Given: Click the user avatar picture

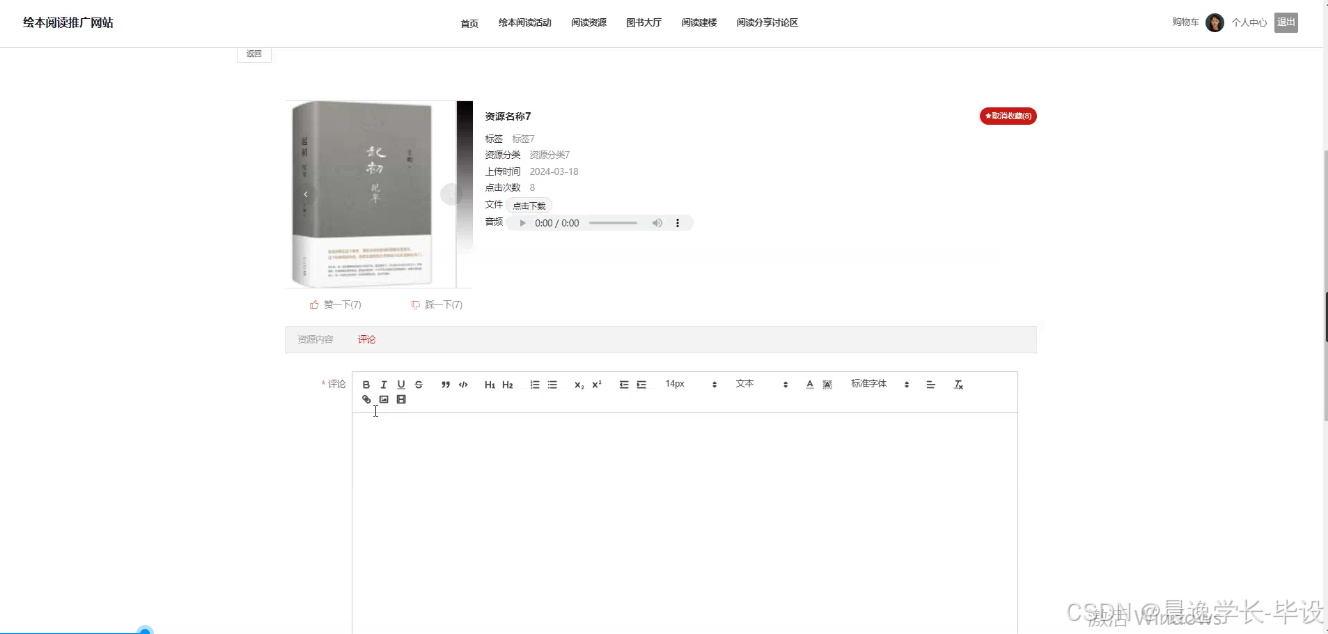Looking at the screenshot, I should tap(1215, 22).
